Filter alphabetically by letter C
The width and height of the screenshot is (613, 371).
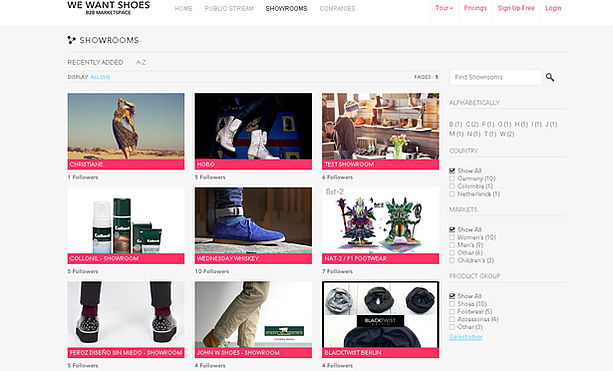[x=472, y=124]
